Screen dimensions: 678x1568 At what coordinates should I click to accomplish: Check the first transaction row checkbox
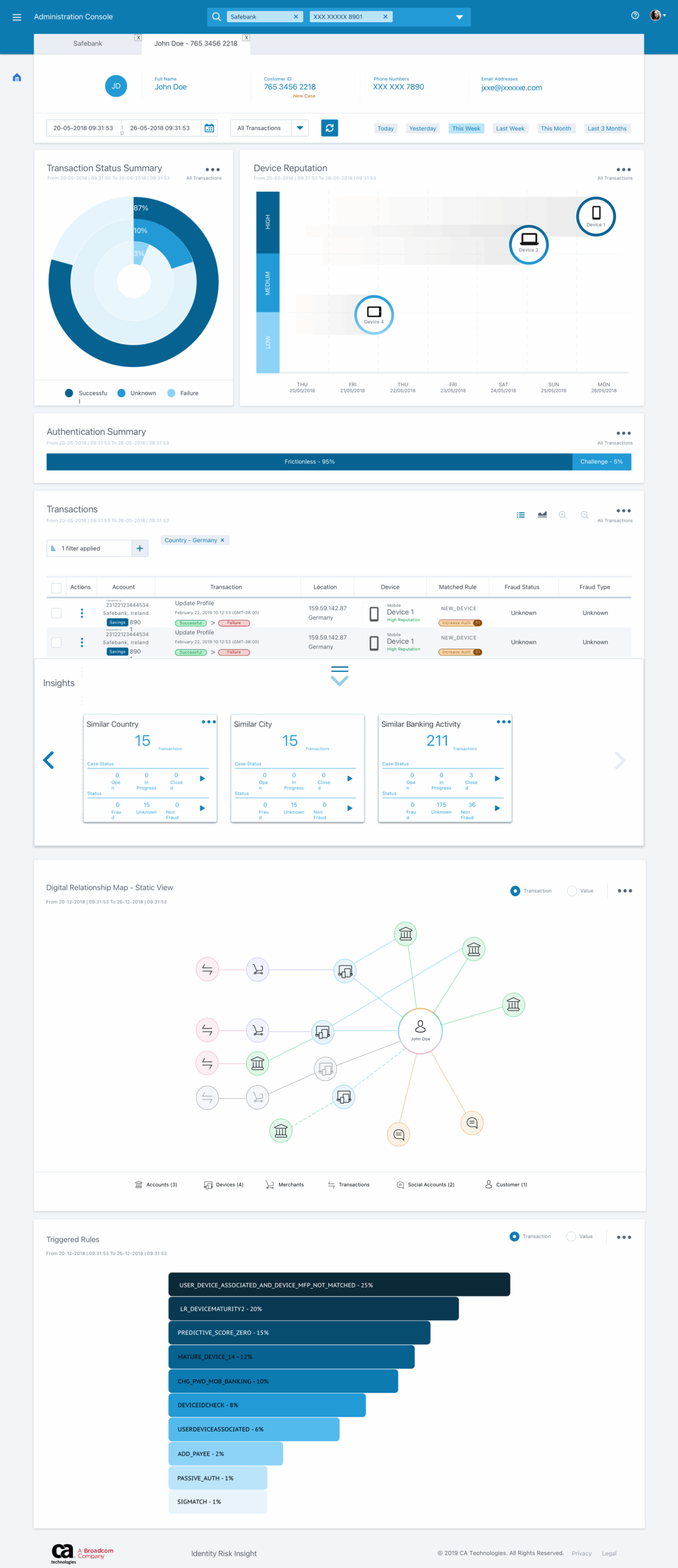click(56, 613)
